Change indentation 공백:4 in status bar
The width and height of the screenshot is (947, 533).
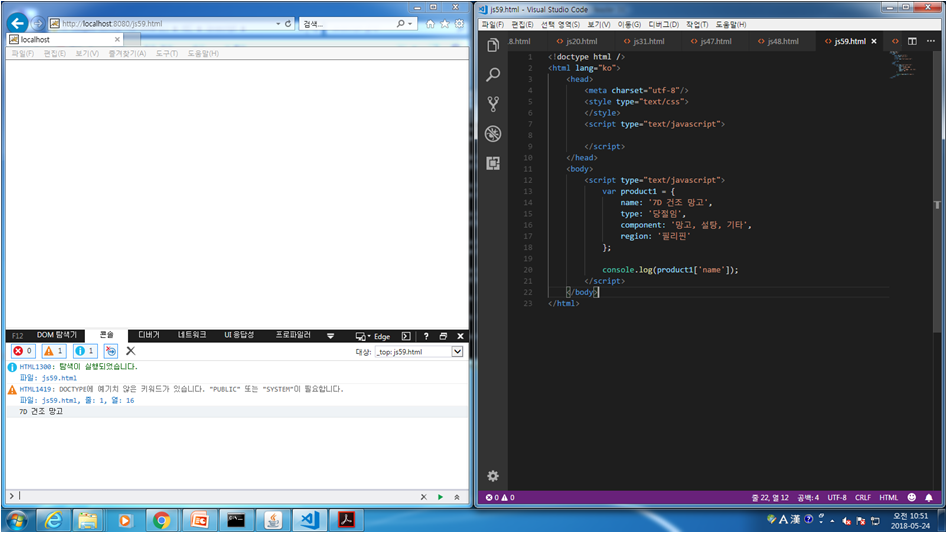(x=807, y=497)
